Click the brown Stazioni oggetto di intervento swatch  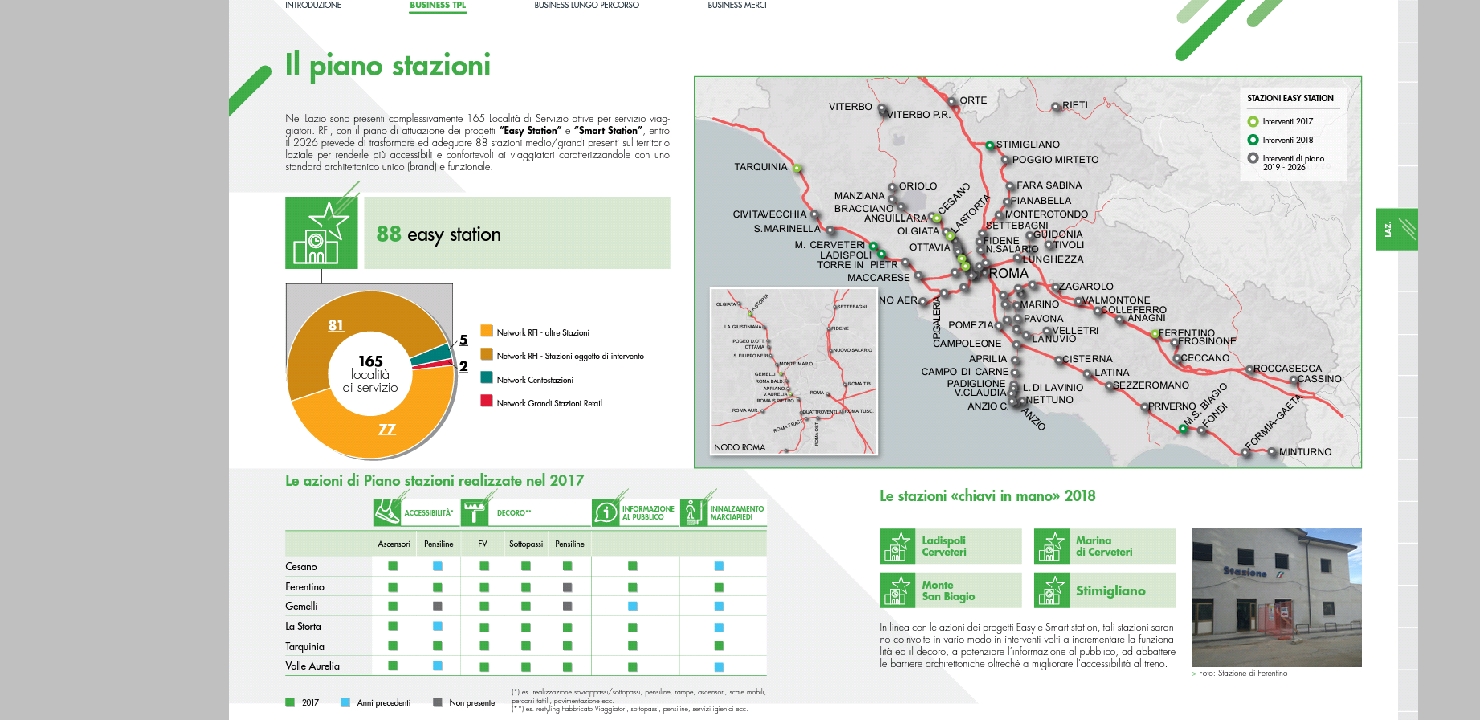pyautogui.click(x=486, y=355)
